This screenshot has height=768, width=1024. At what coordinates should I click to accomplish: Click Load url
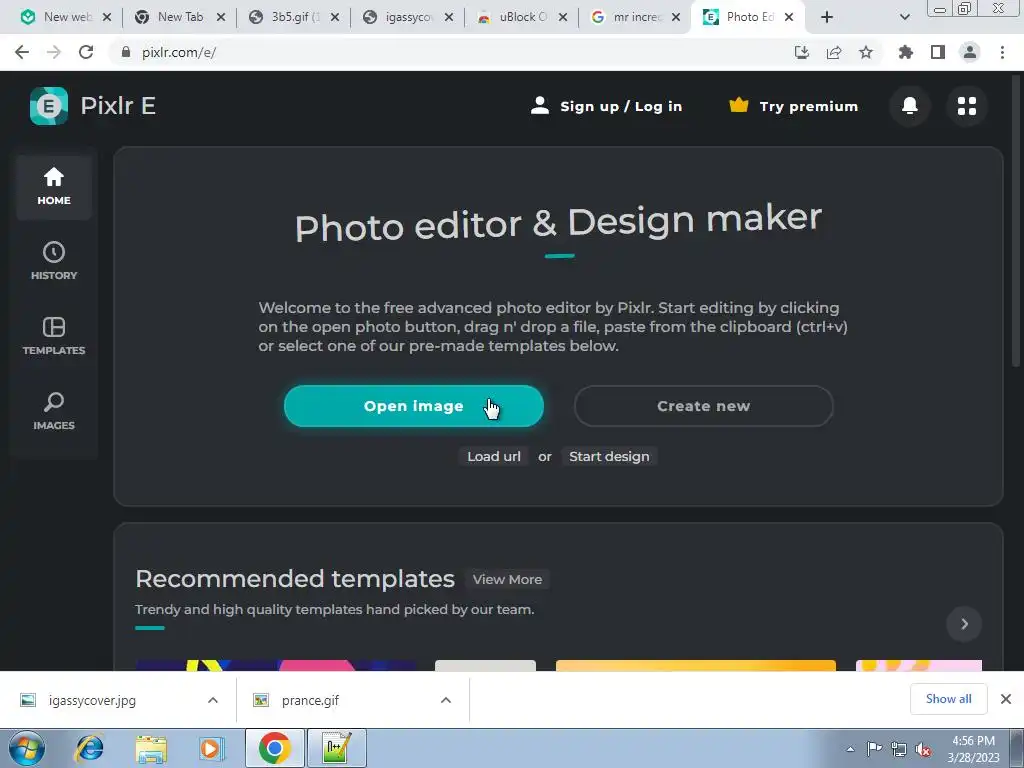pyautogui.click(x=494, y=456)
